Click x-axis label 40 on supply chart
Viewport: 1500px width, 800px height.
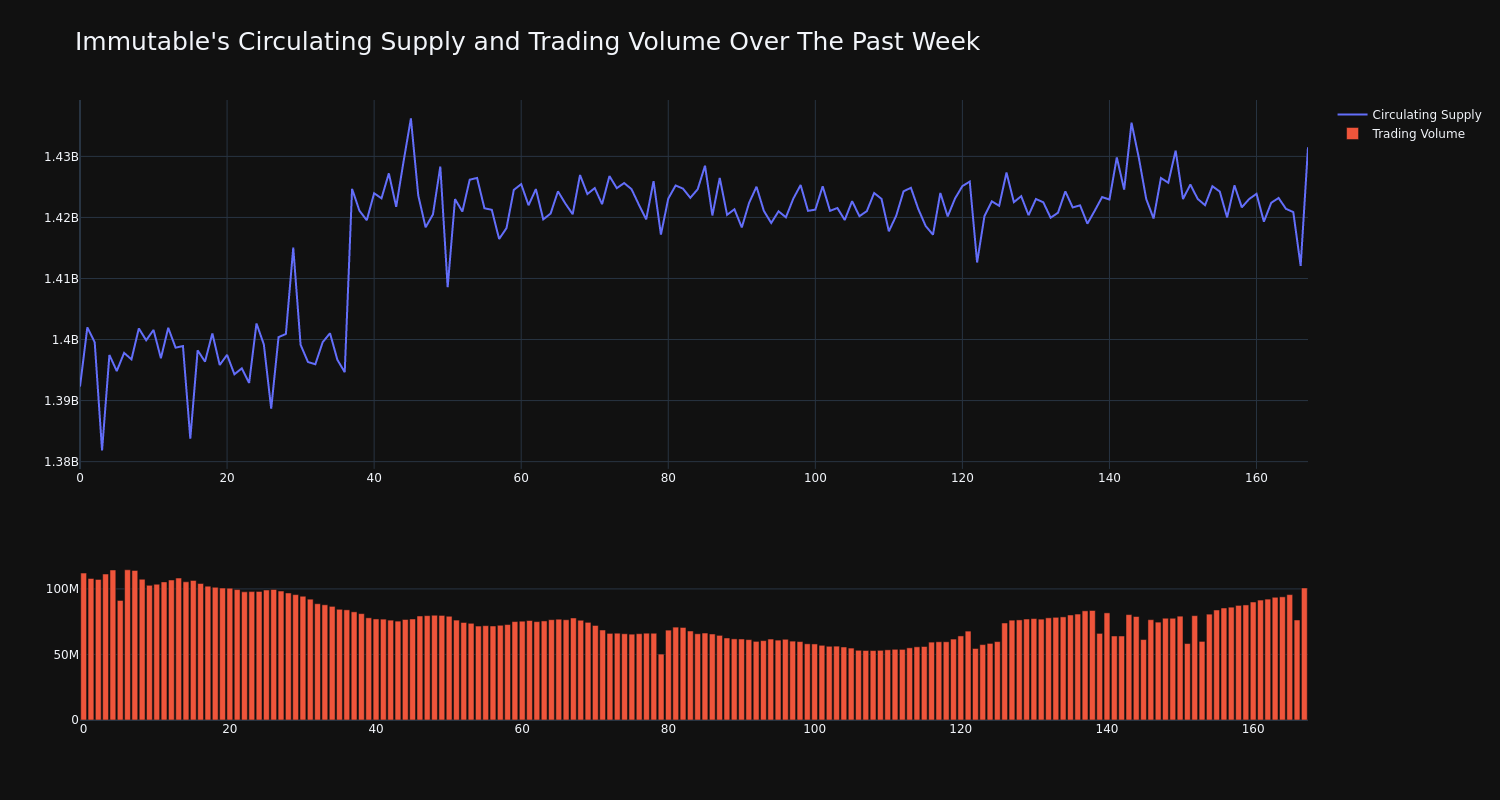point(374,478)
